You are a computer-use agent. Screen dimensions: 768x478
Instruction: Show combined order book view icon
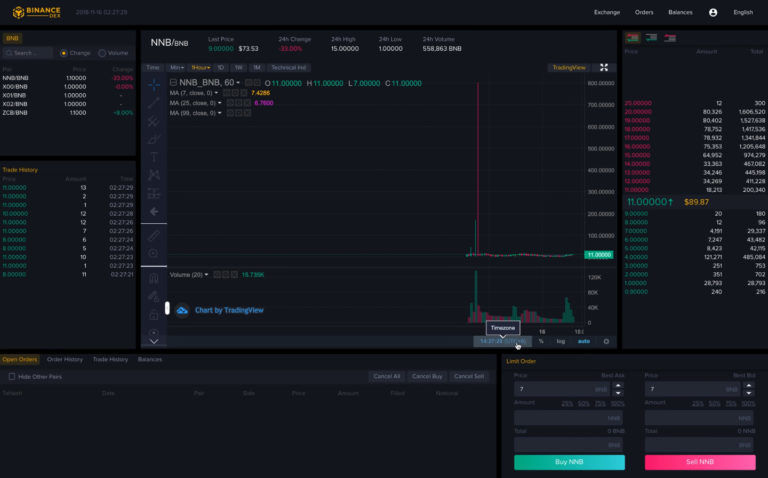pos(632,38)
